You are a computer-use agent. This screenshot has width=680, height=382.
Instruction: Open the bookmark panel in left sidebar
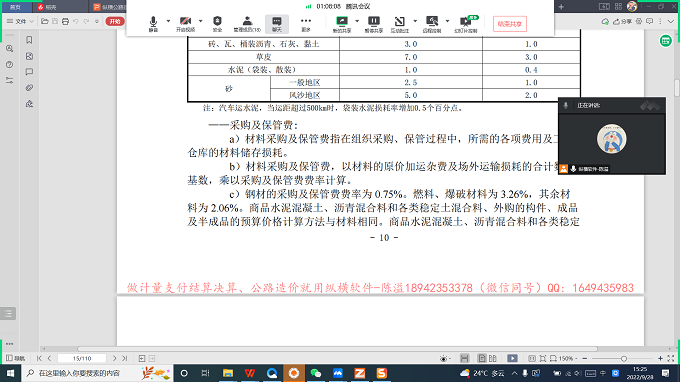(29, 40)
